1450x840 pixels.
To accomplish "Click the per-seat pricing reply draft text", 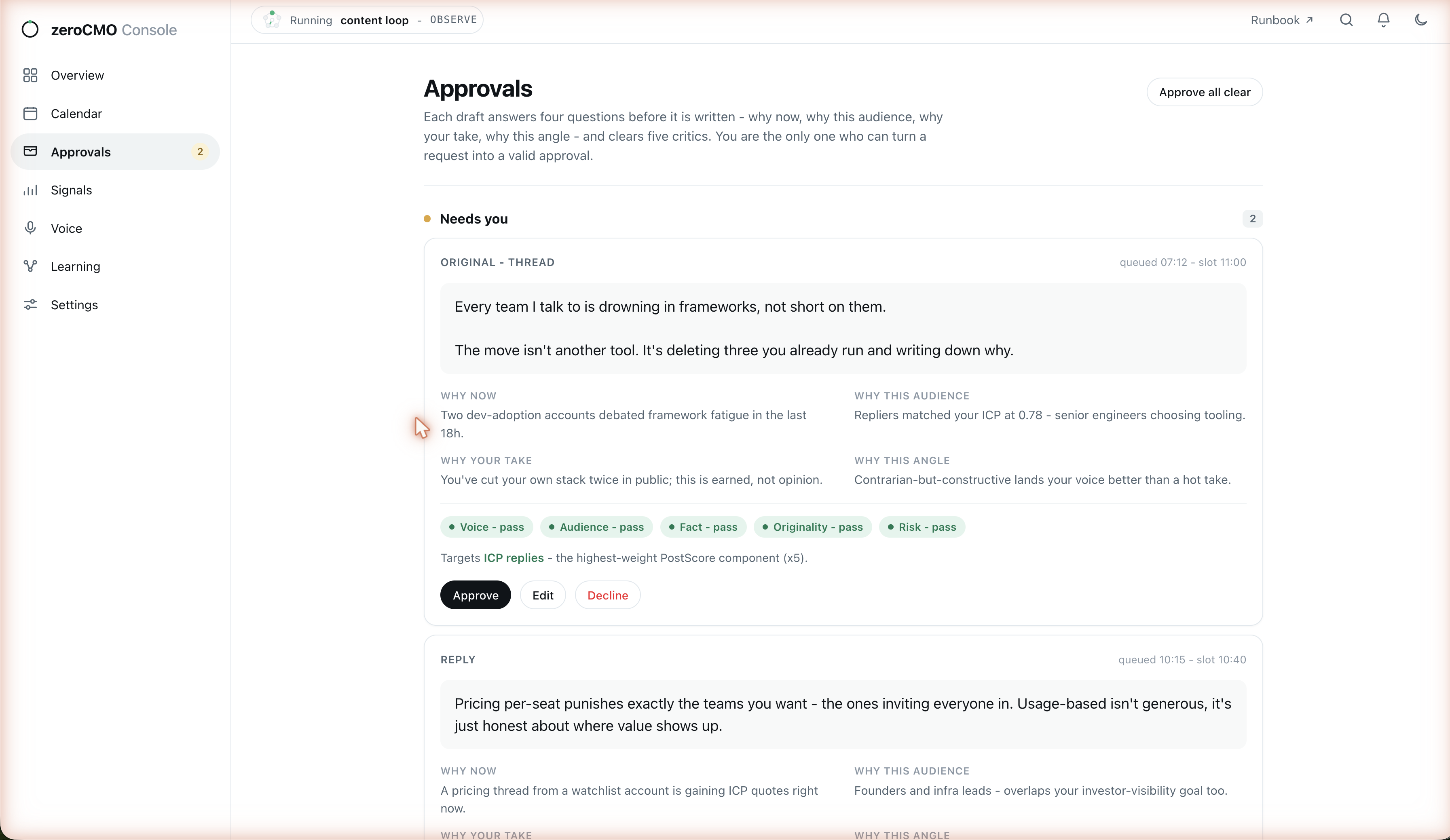I will click(843, 714).
